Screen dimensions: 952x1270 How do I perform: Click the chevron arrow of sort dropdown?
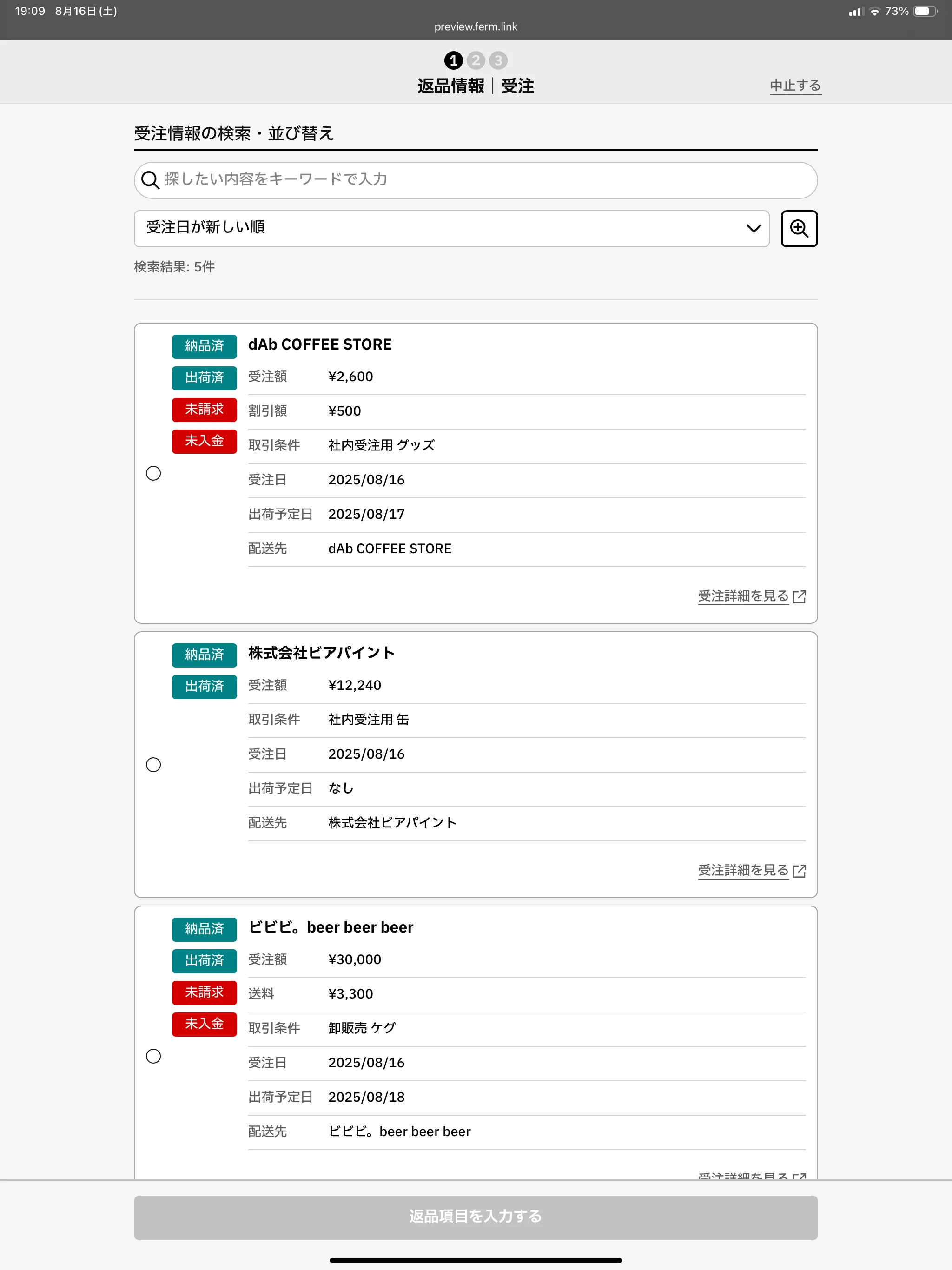tap(754, 229)
